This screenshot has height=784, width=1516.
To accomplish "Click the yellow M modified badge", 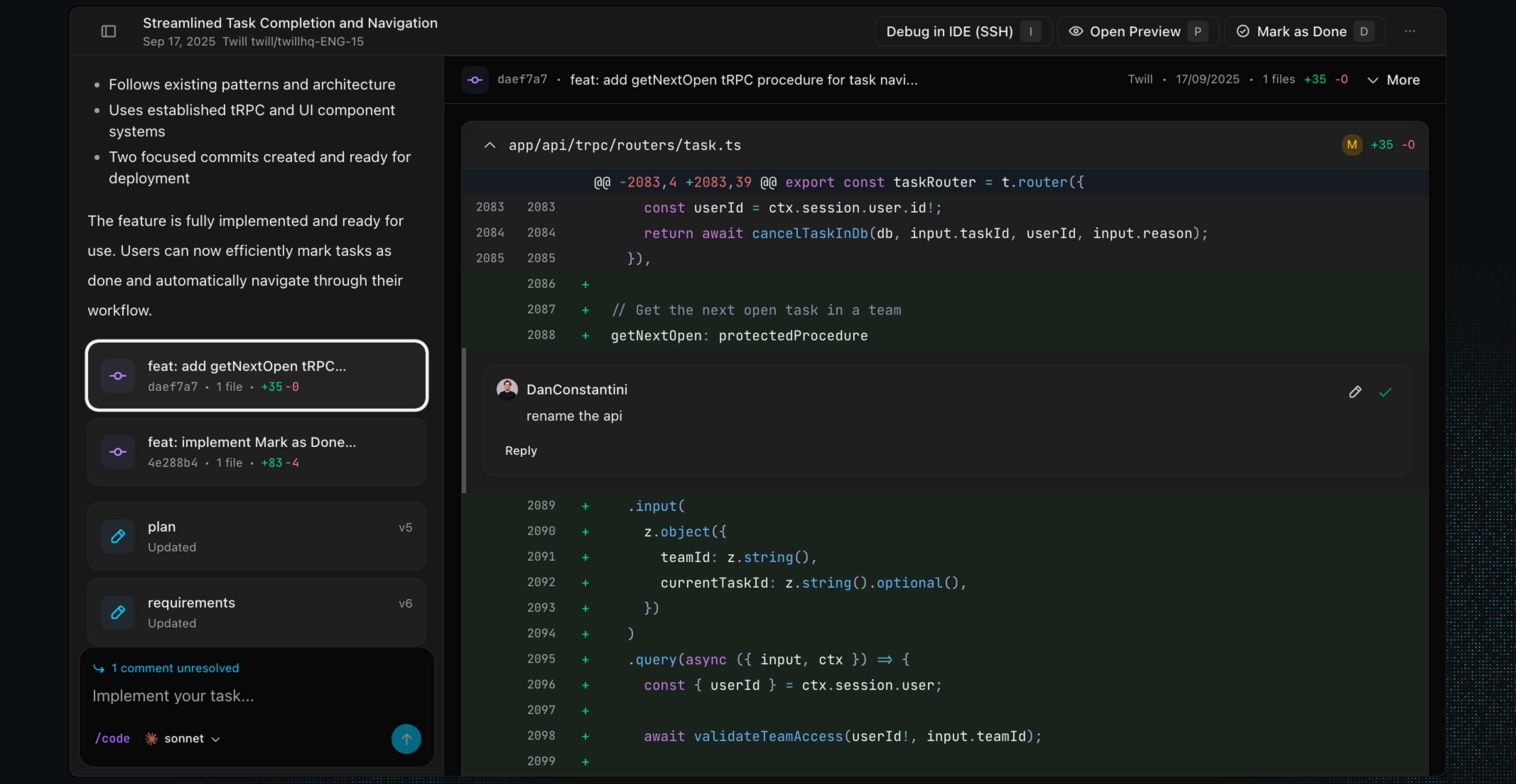I will (x=1352, y=145).
